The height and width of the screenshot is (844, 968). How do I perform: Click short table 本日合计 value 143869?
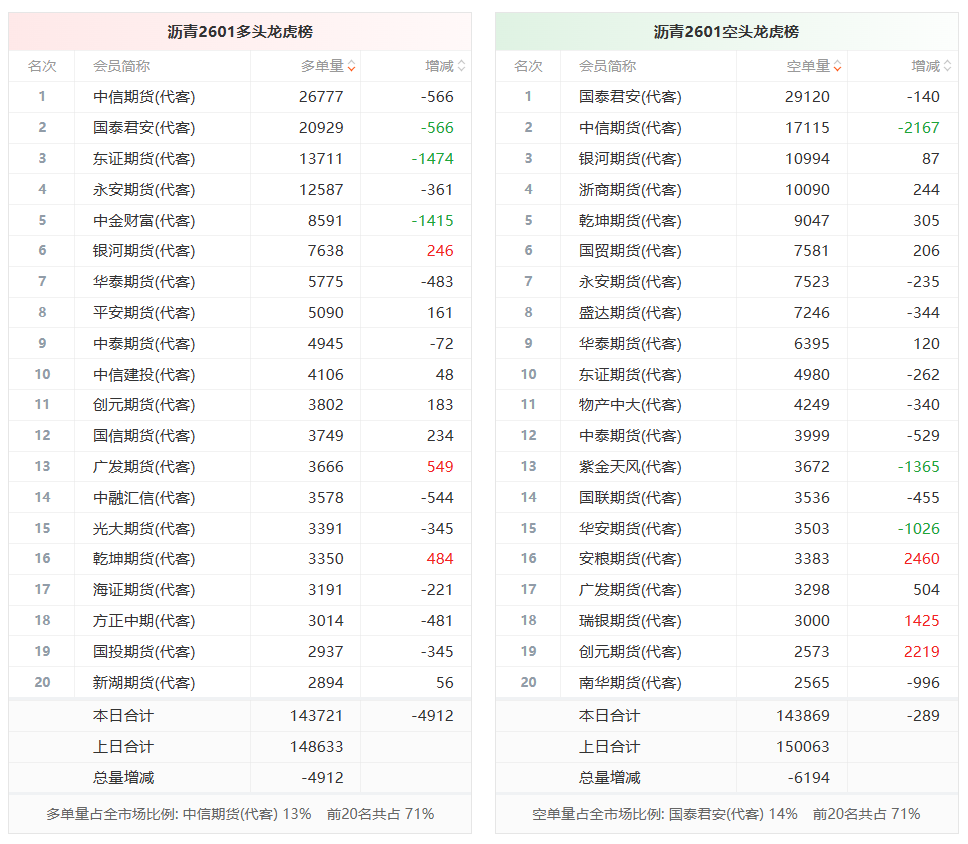[803, 716]
